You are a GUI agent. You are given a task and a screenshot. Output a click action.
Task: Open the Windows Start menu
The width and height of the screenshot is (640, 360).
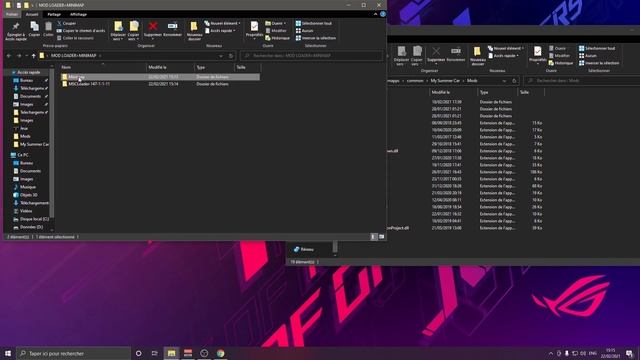pos(7,353)
